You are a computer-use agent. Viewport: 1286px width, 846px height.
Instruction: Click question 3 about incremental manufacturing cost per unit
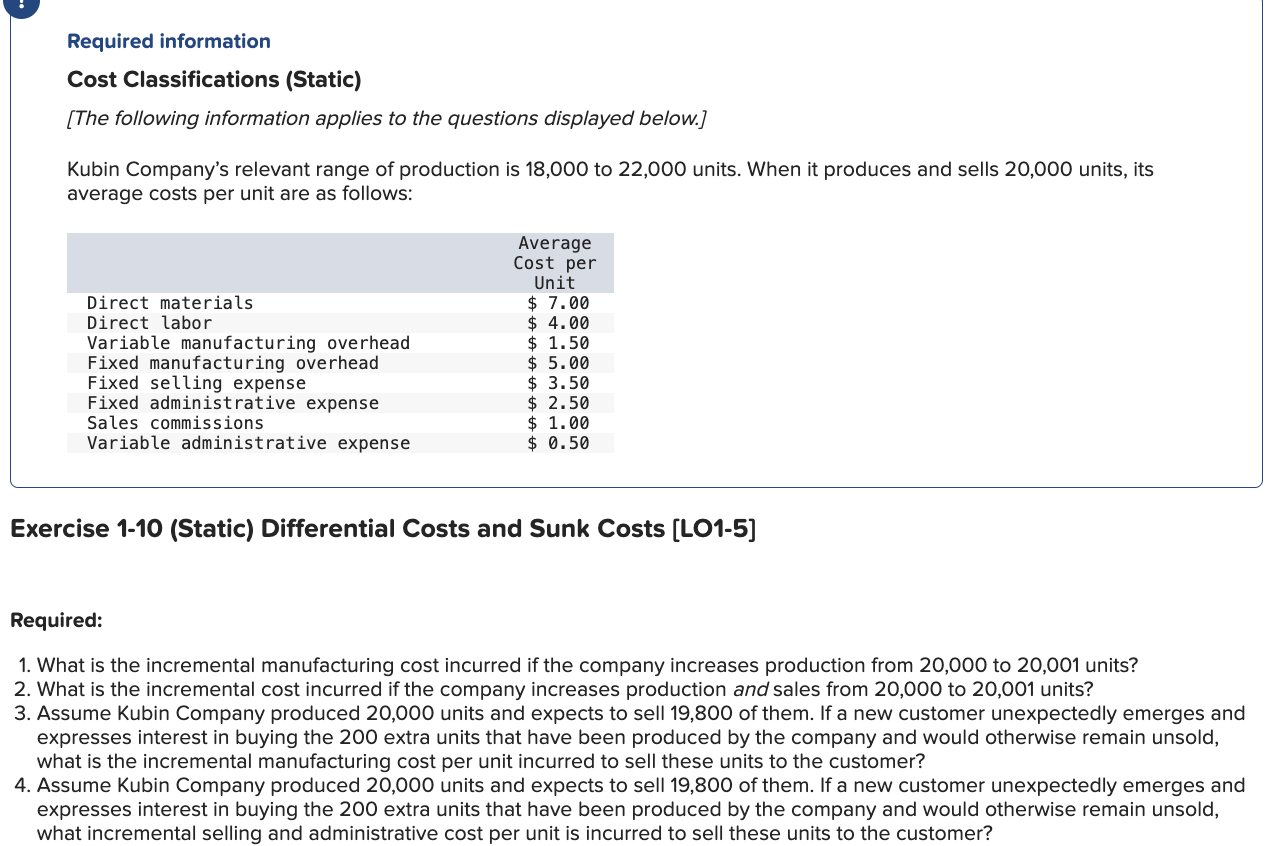click(630, 737)
